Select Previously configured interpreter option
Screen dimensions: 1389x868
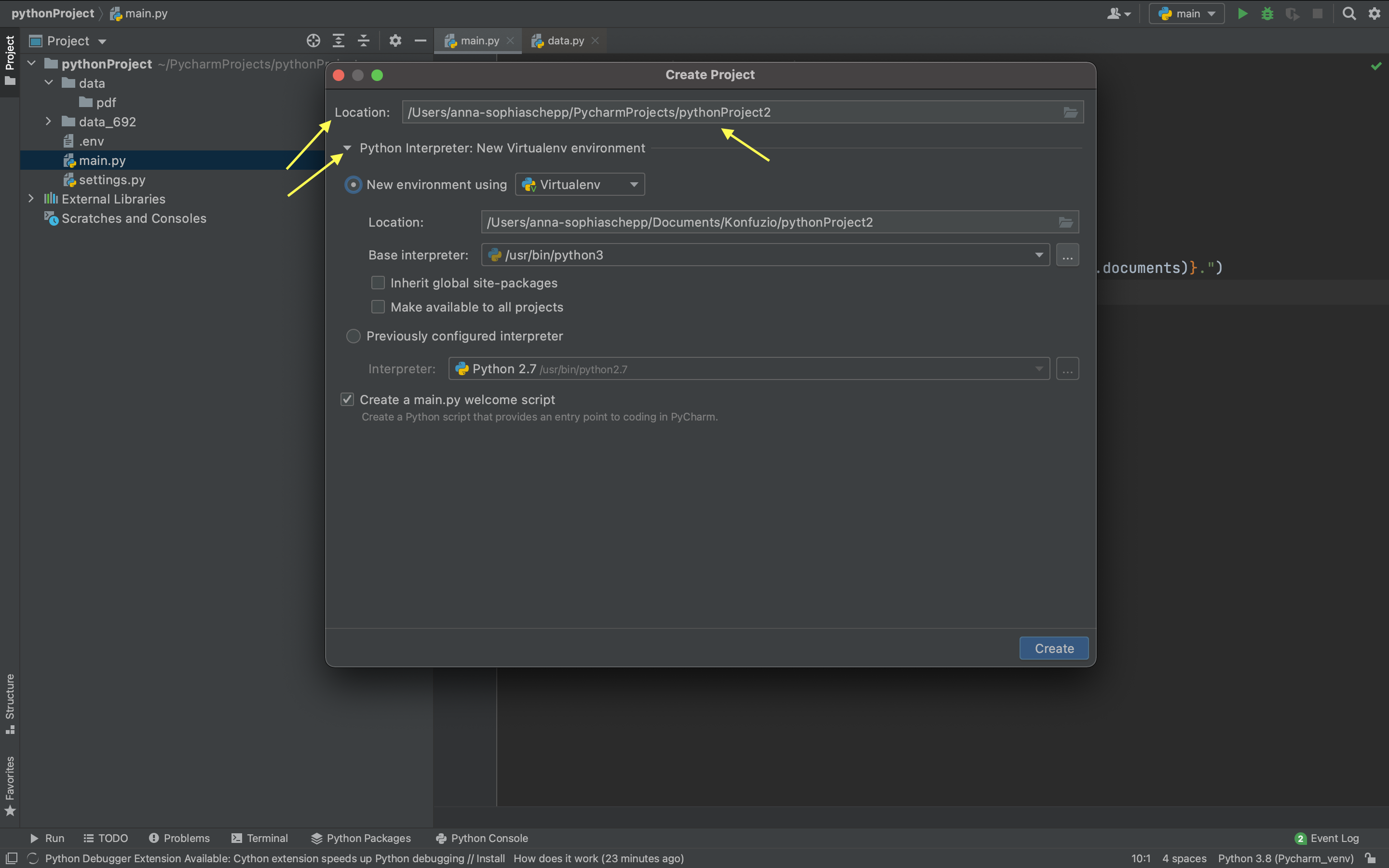353,336
